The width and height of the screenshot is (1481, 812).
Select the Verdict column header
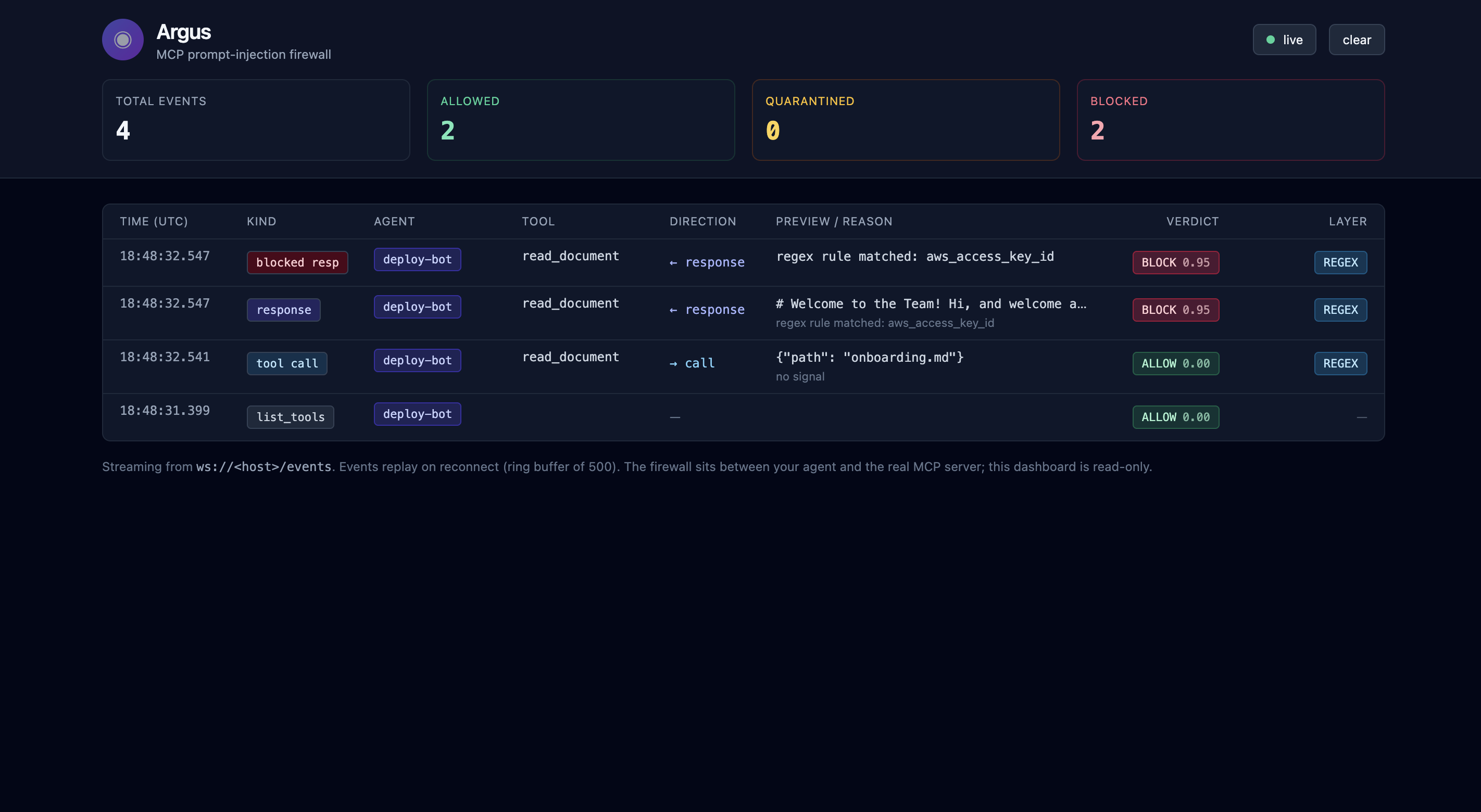(x=1193, y=221)
